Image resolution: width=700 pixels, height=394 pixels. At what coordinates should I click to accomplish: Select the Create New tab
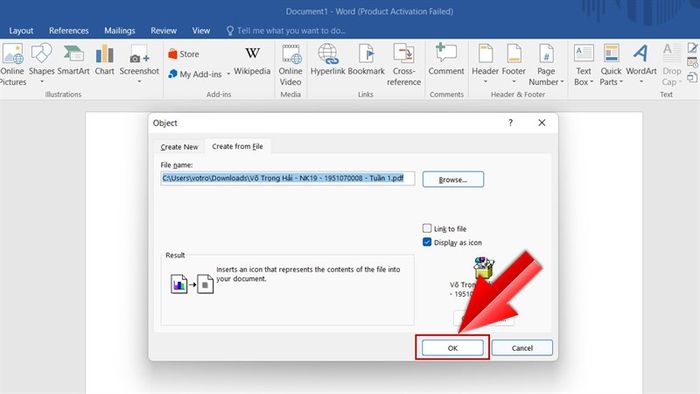179,147
